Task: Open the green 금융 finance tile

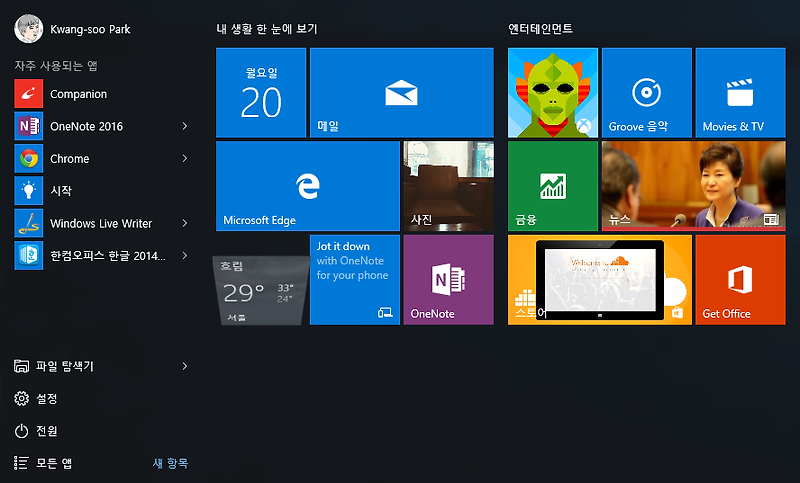Action: click(x=553, y=186)
